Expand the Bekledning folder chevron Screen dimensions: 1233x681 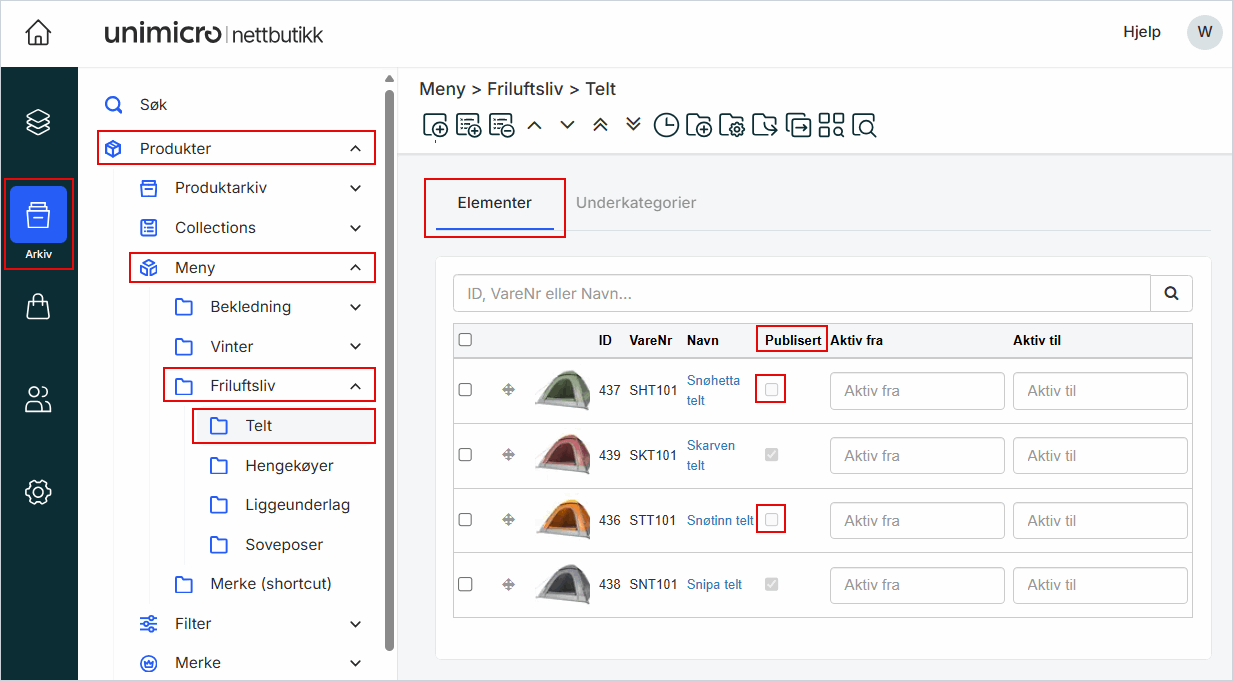pos(355,307)
